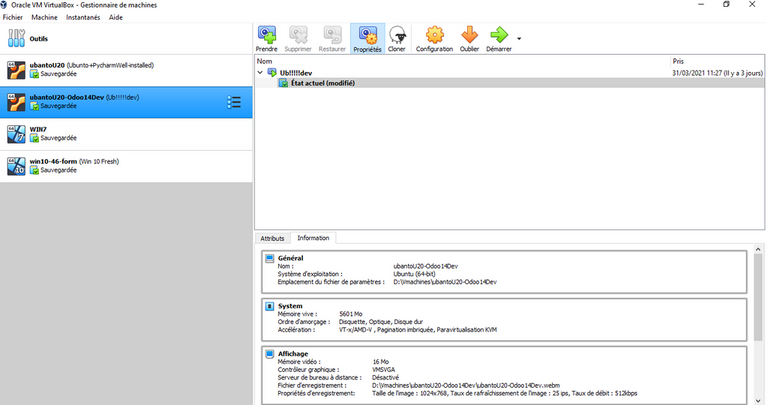The height and width of the screenshot is (405, 768).
Task: Click the Cloner sheep icon
Action: pos(397,39)
